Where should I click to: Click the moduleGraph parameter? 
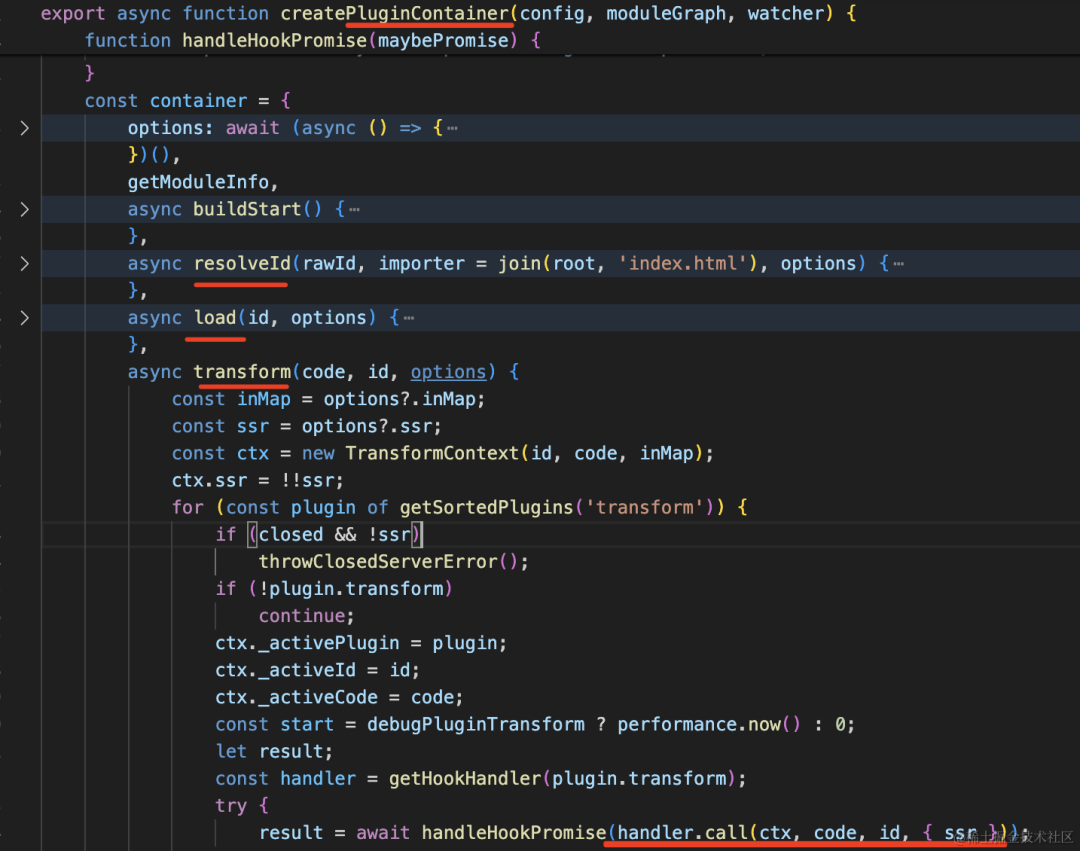pos(666,14)
